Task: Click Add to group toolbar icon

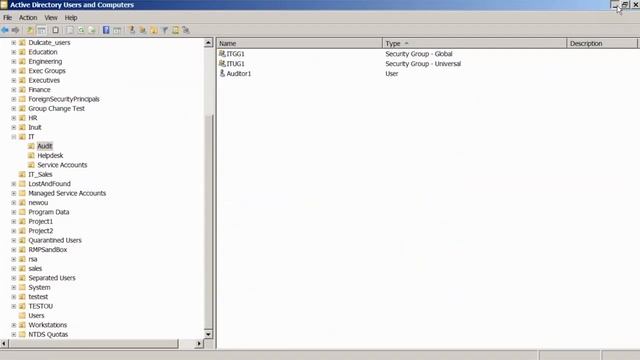Action: pyautogui.click(x=186, y=30)
